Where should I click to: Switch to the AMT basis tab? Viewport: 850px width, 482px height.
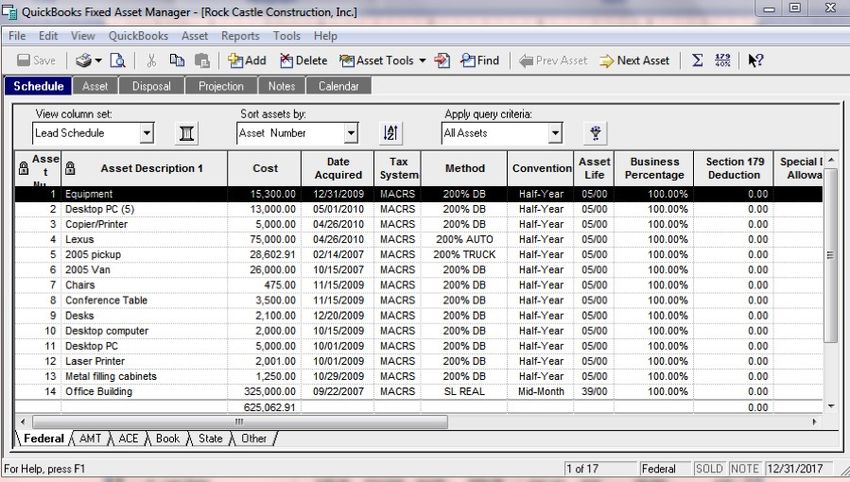(90, 438)
